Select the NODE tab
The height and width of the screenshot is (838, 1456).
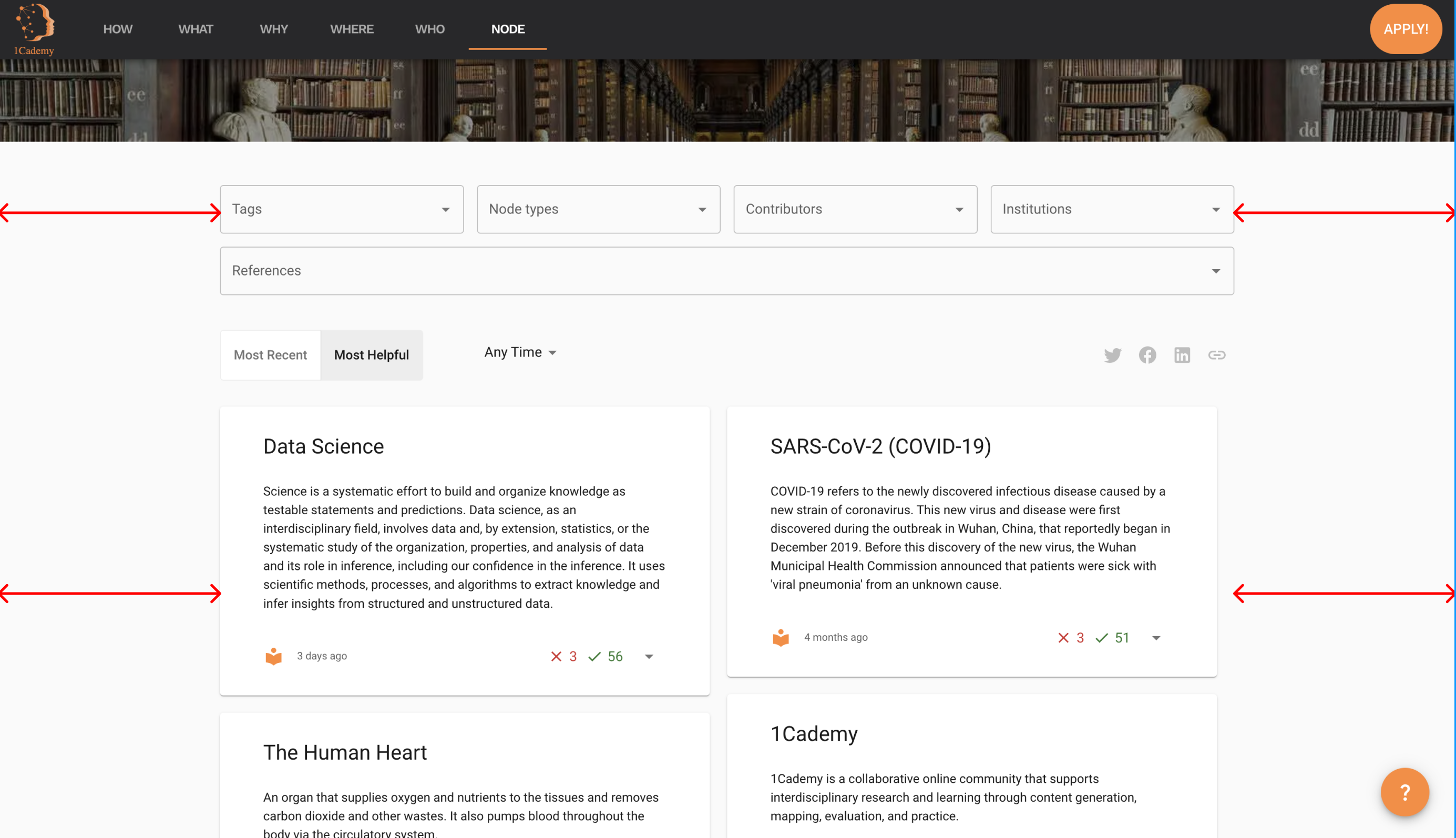[x=508, y=29]
